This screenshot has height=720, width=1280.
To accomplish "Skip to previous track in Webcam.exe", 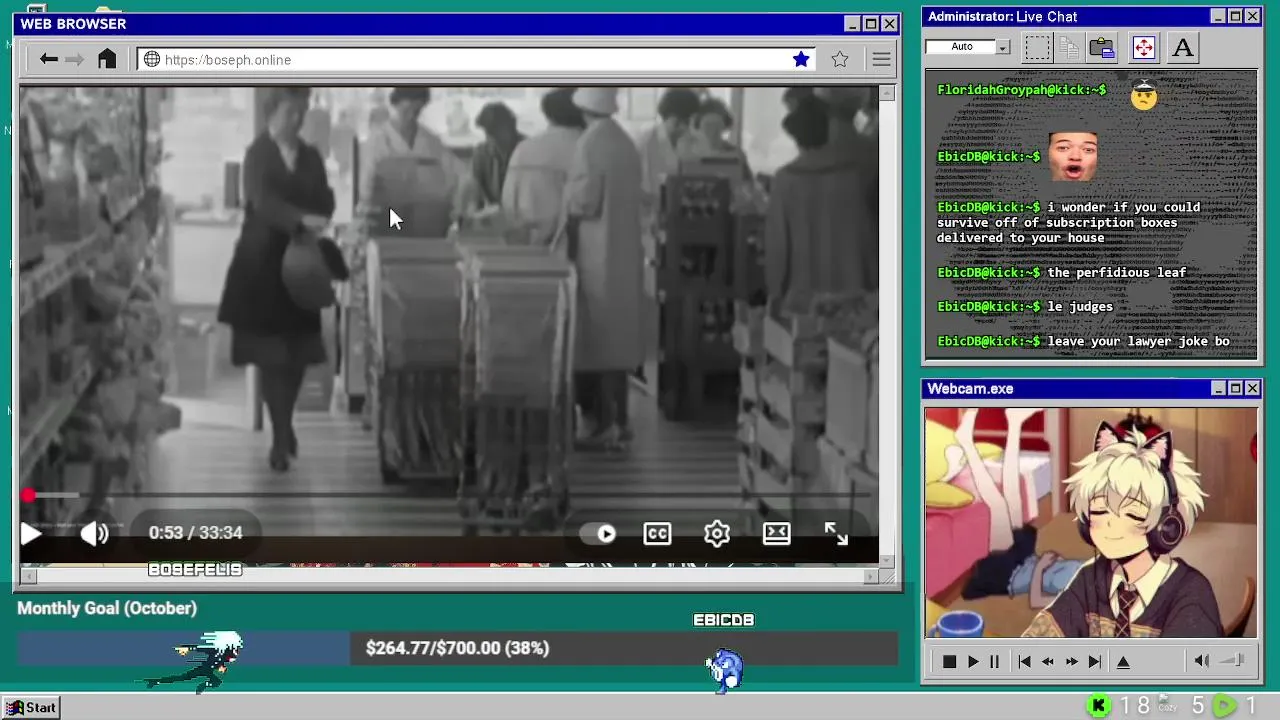I will point(1024,661).
